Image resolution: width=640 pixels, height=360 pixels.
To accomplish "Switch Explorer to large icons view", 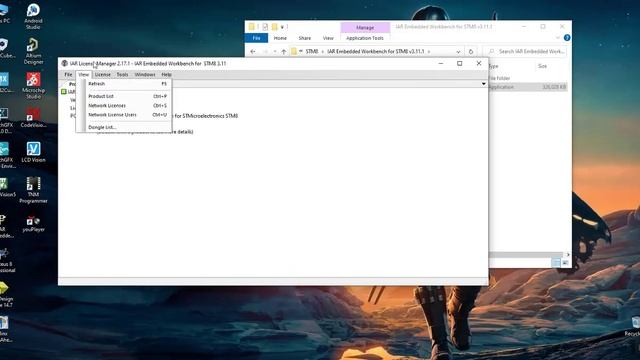I will (565, 263).
